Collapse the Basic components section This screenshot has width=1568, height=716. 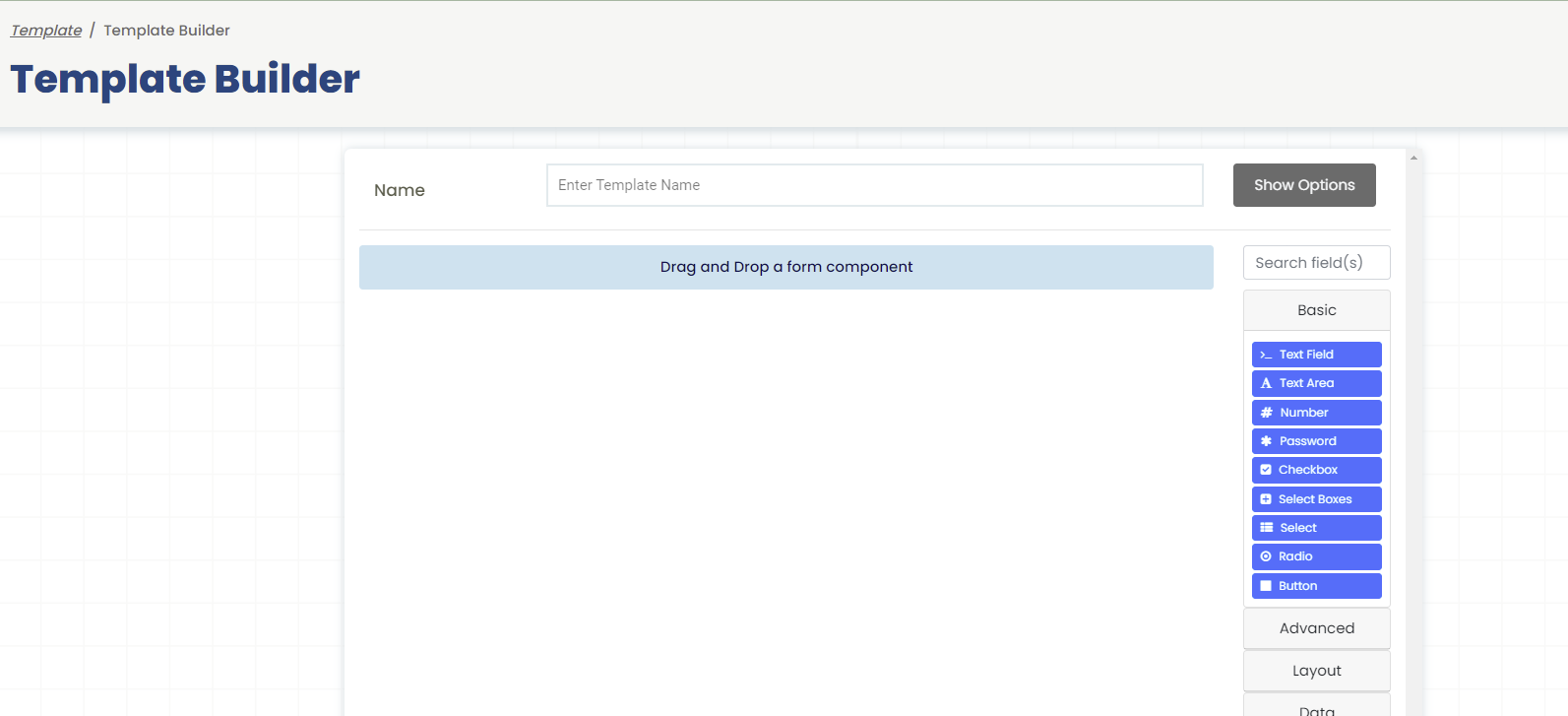tap(1316, 310)
